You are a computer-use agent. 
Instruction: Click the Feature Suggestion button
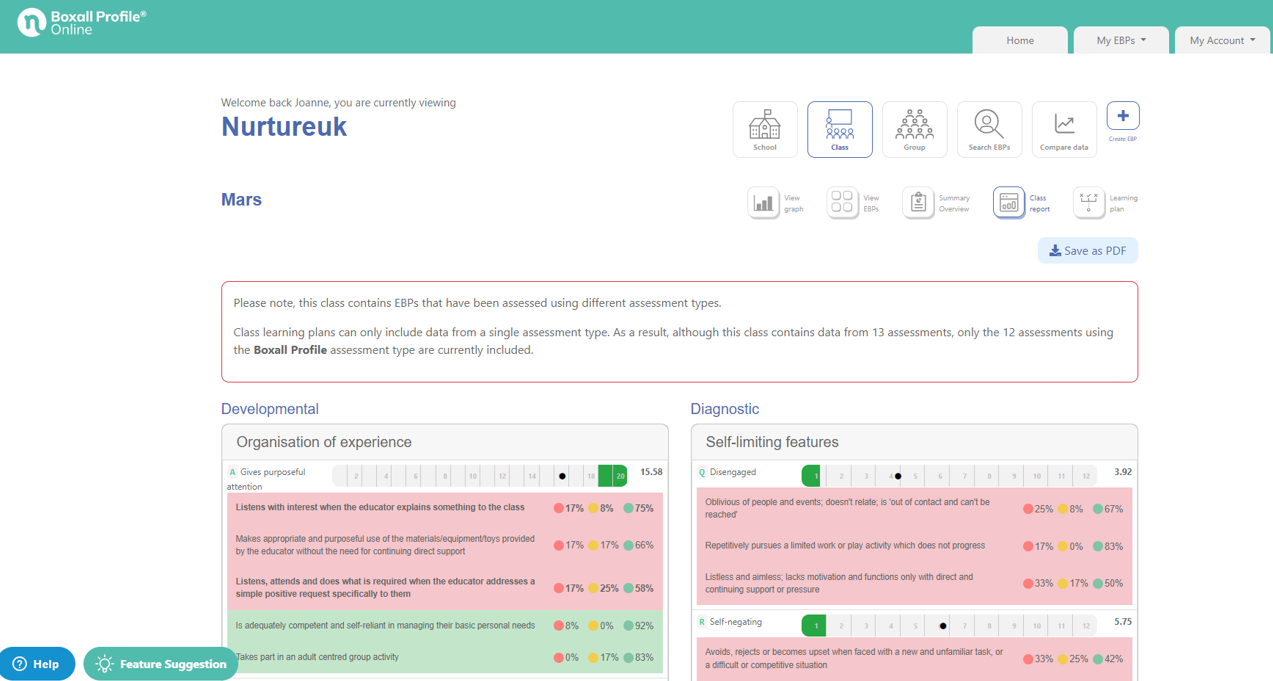160,663
